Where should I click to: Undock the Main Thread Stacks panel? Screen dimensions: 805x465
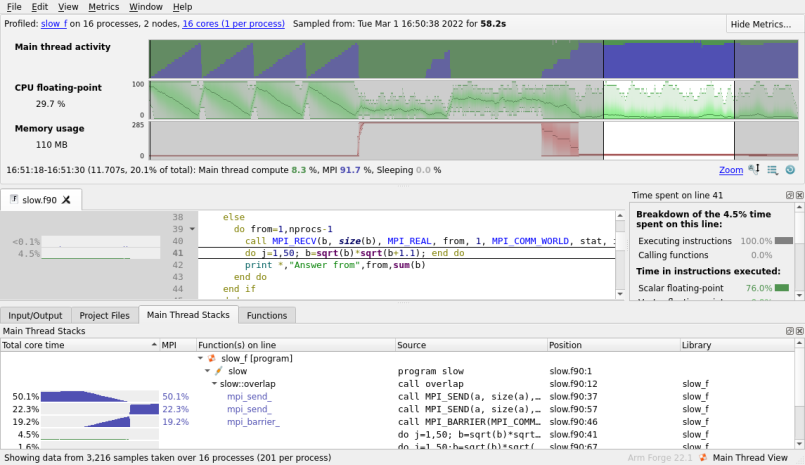(790, 331)
